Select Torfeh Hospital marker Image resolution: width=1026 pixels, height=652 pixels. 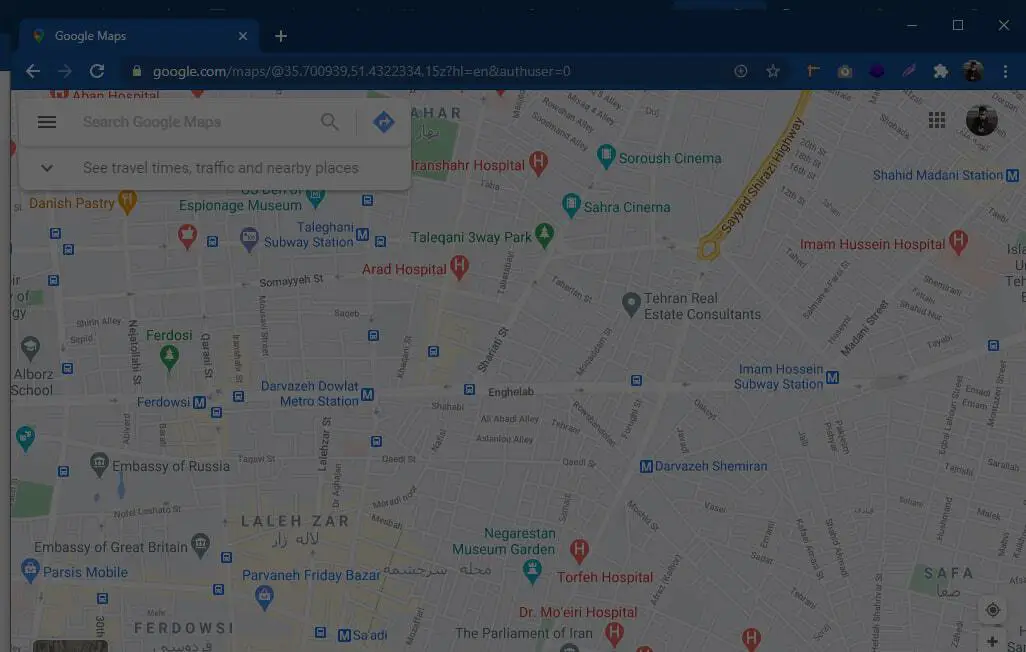pos(579,551)
